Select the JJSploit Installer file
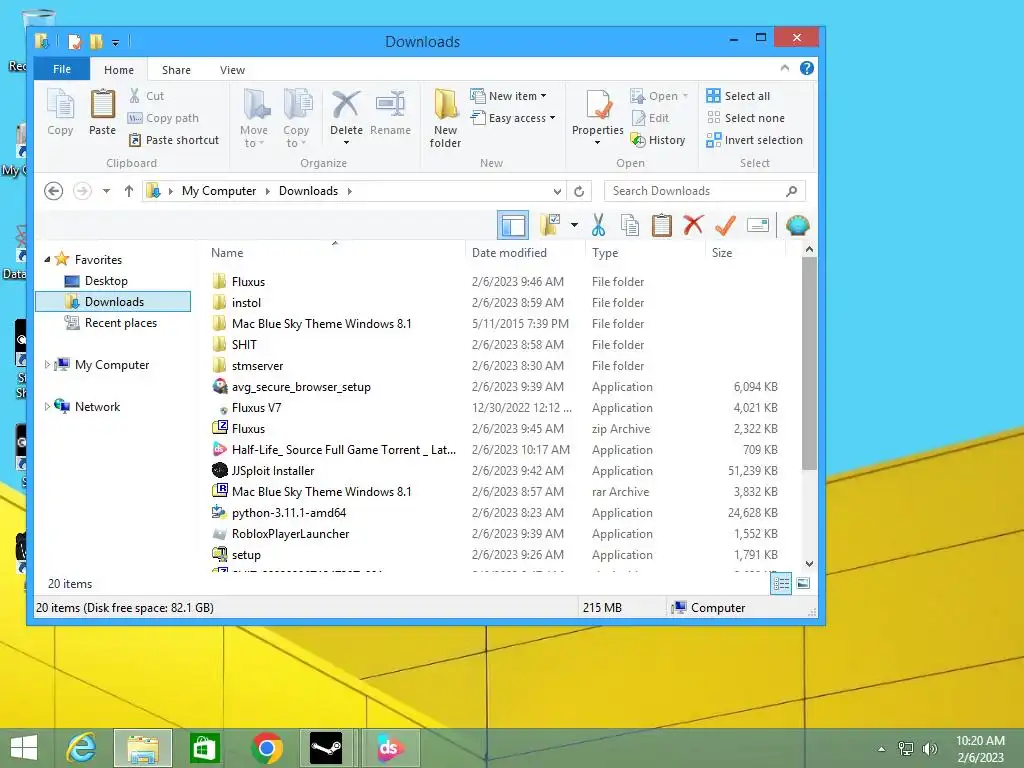This screenshot has width=1024, height=768. (273, 471)
